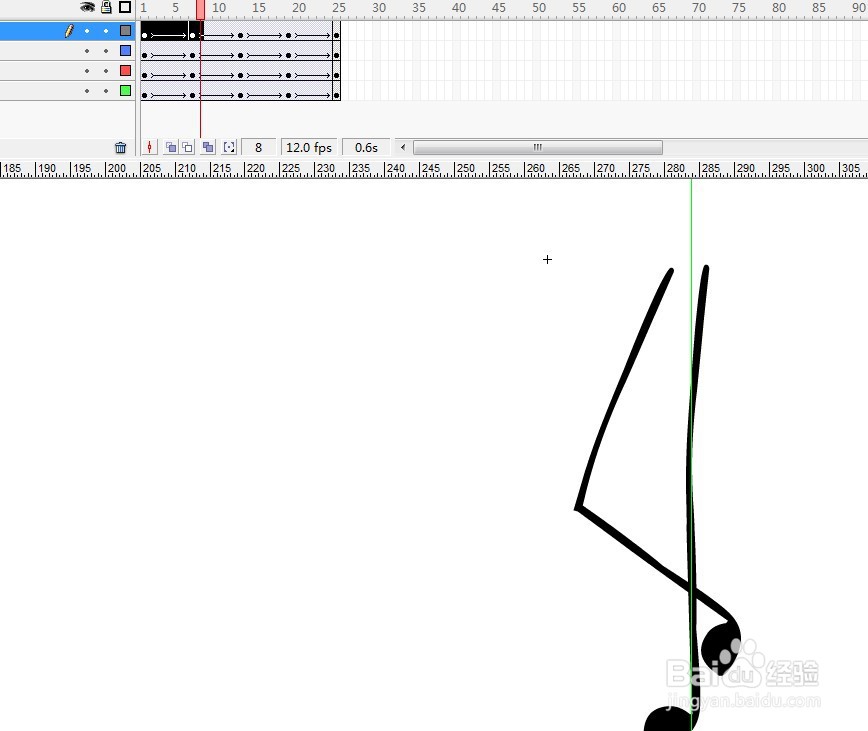Toggle lock dot of the green-swatch layer
The image size is (868, 731).
click(106, 91)
